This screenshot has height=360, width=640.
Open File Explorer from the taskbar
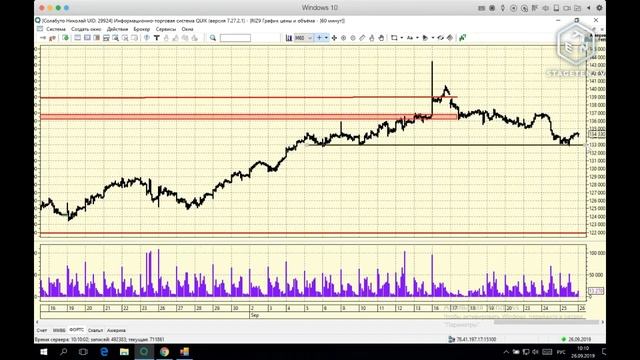tap(124, 352)
